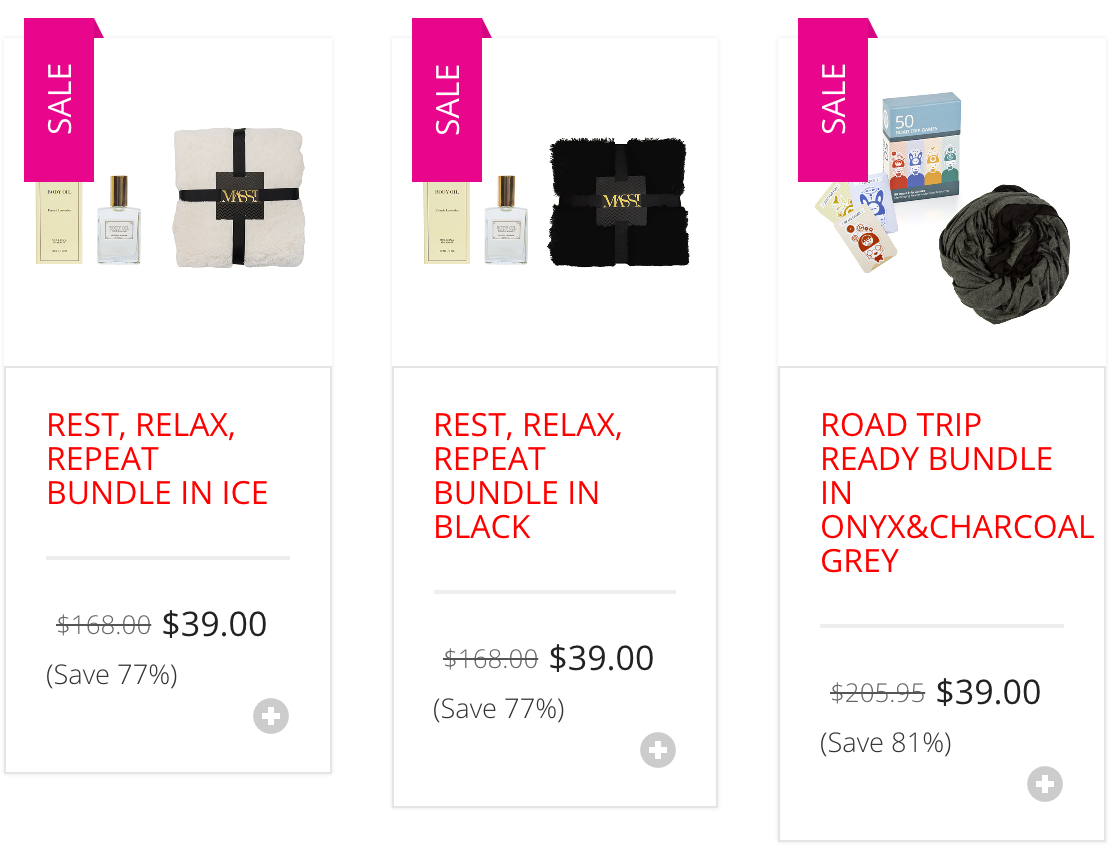Open Road Trip Ready Bundle Onyx&Charcoal title
Screen dimensions: 1120x856
[957, 493]
